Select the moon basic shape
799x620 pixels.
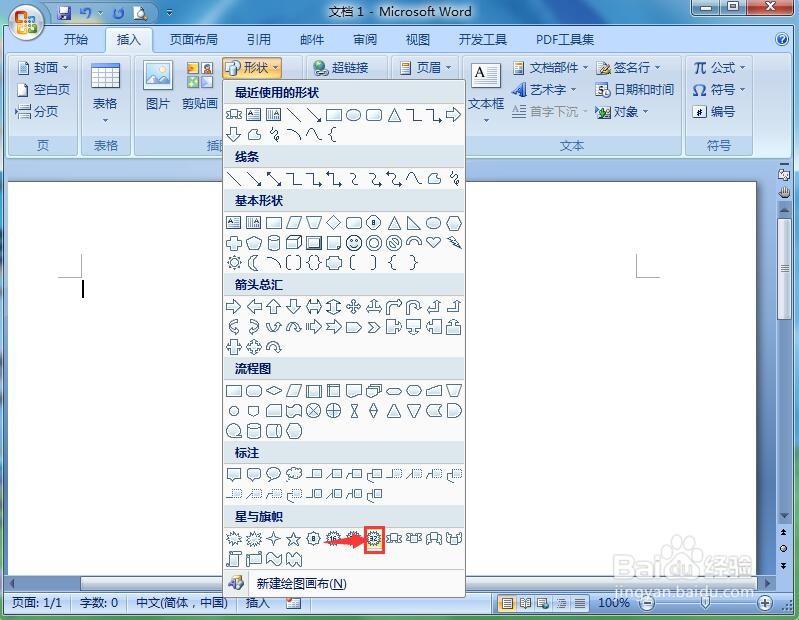(x=253, y=263)
